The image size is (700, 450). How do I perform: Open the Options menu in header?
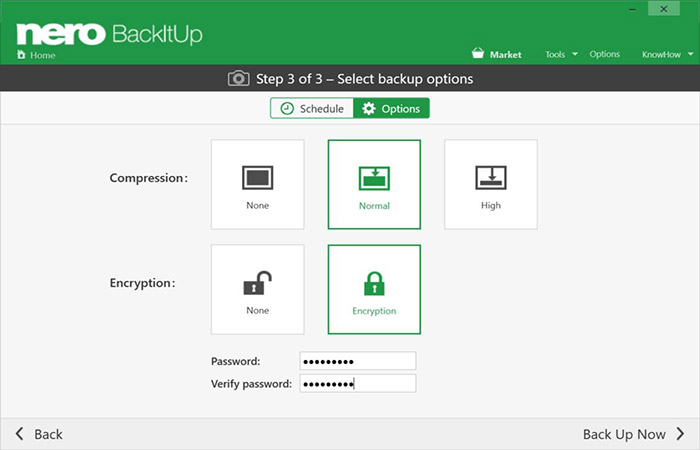tap(604, 54)
